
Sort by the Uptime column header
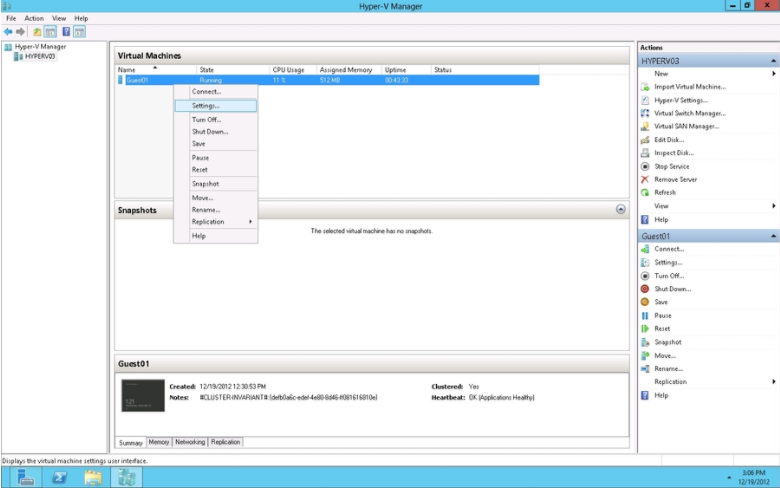[x=406, y=70]
